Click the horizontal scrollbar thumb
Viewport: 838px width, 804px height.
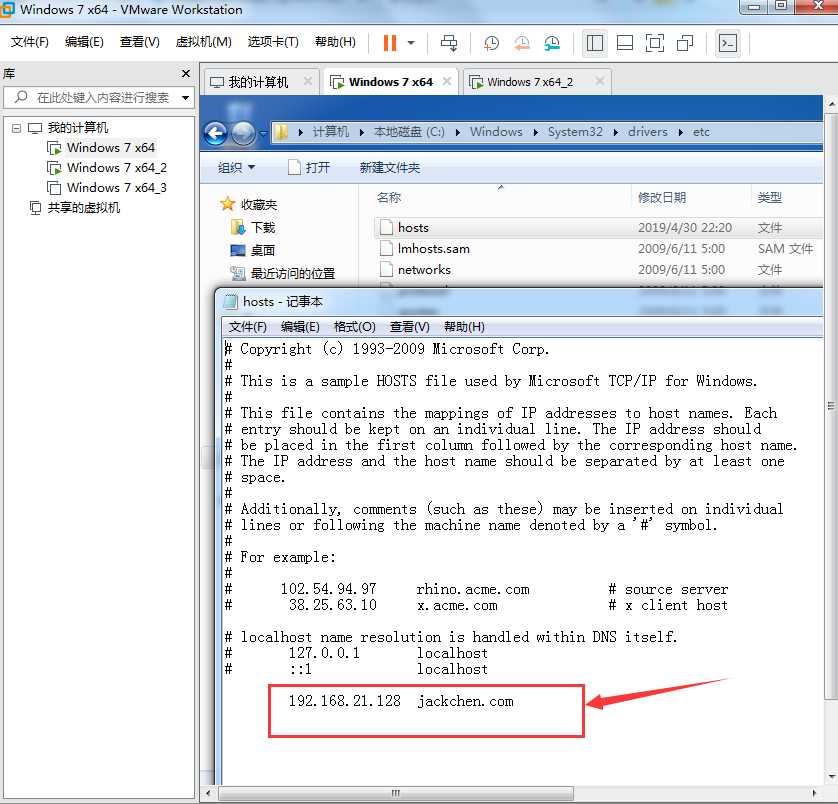(x=396, y=793)
